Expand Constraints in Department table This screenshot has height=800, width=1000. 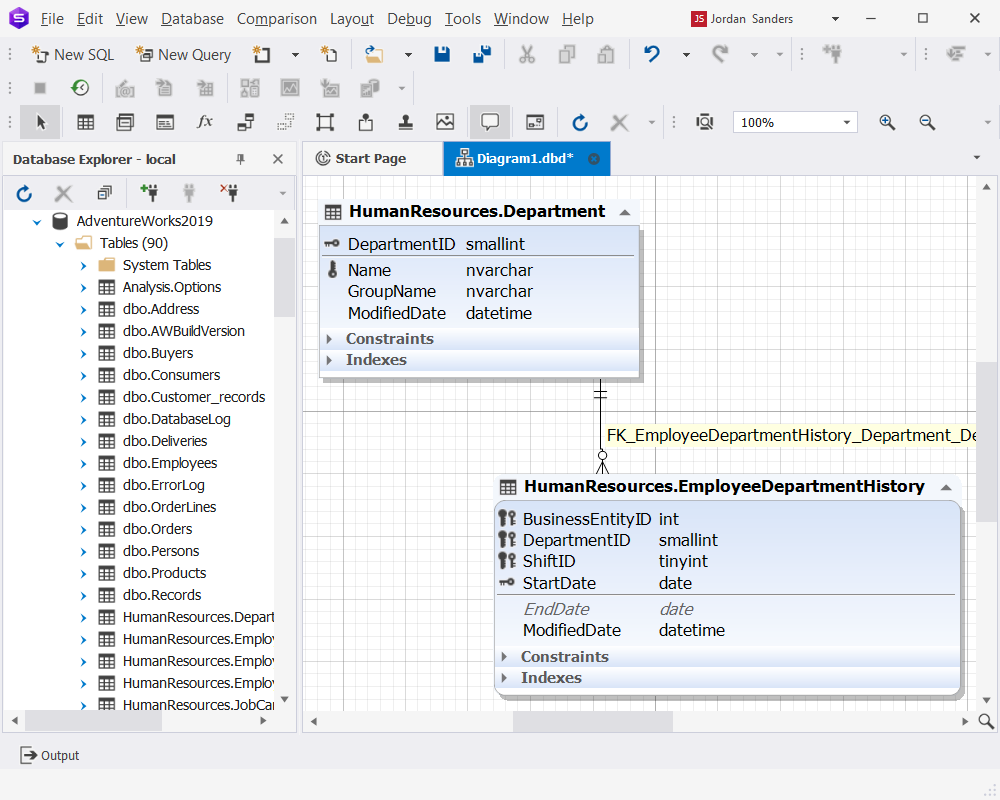tap(329, 339)
